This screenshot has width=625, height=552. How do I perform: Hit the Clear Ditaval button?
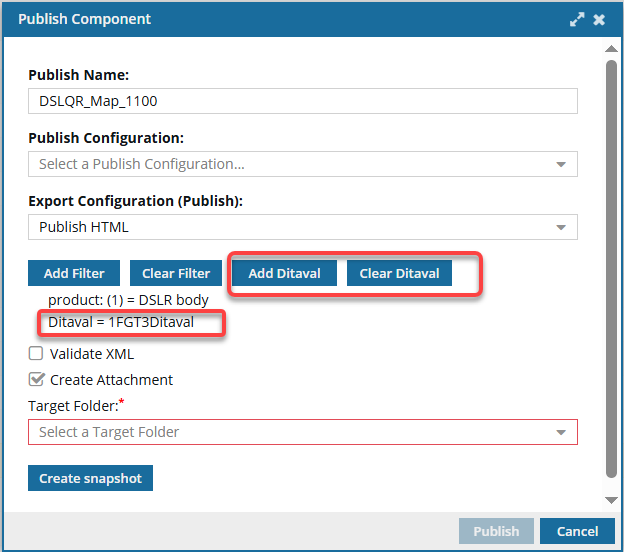(x=399, y=273)
